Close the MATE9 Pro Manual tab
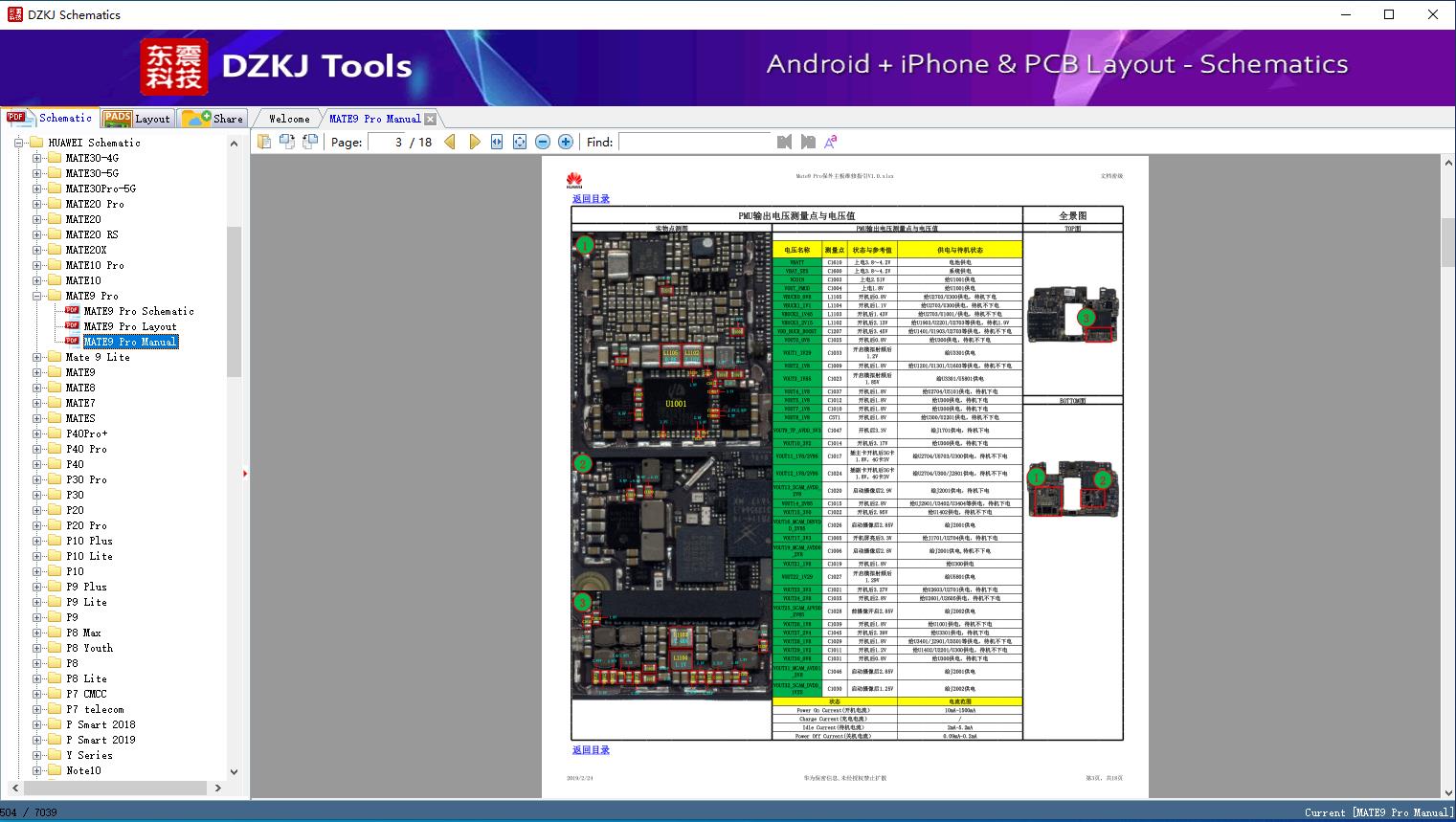 click(x=431, y=119)
